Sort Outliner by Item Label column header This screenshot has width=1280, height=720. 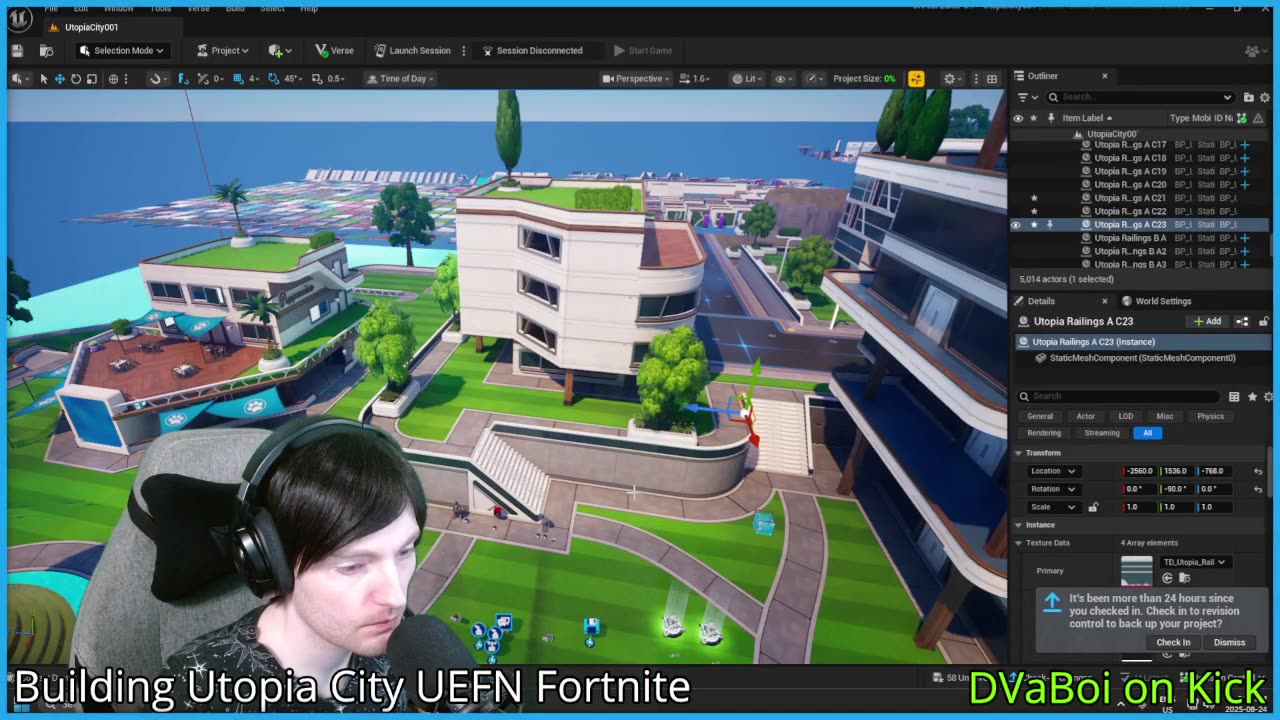click(x=1086, y=118)
